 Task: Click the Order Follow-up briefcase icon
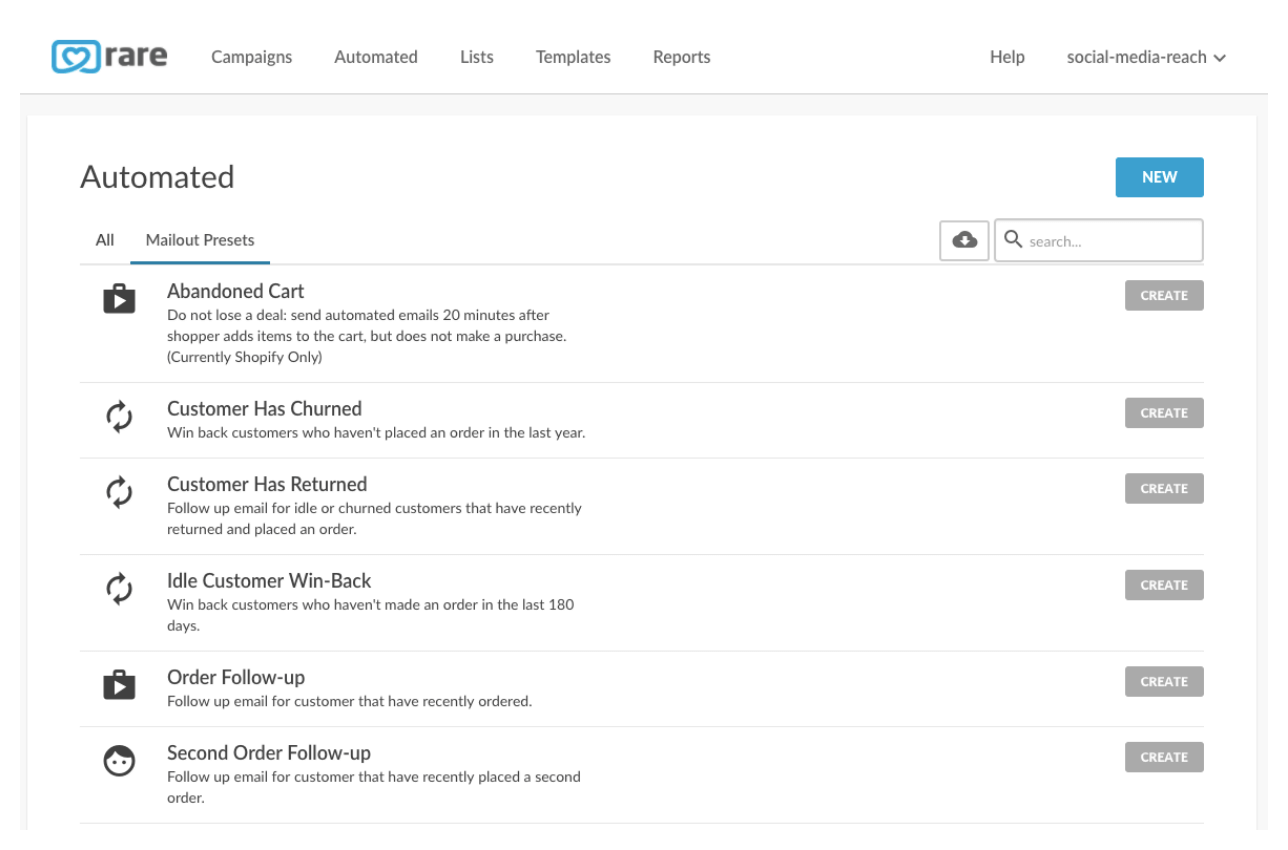tap(119, 684)
